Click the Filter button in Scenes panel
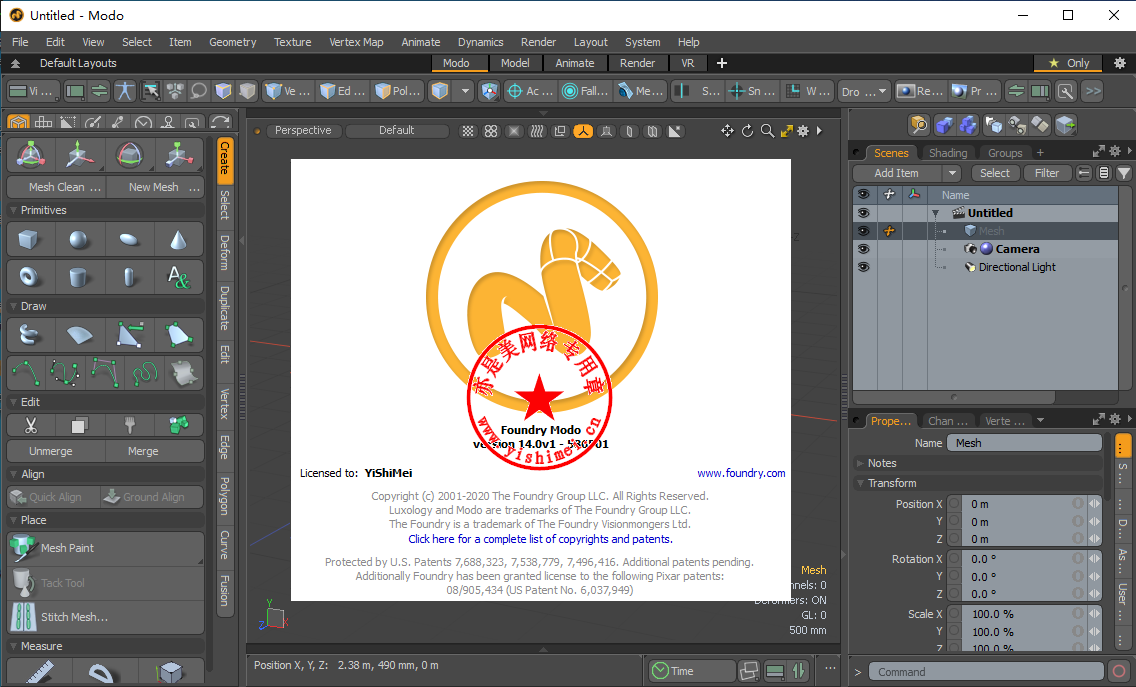 1047,173
